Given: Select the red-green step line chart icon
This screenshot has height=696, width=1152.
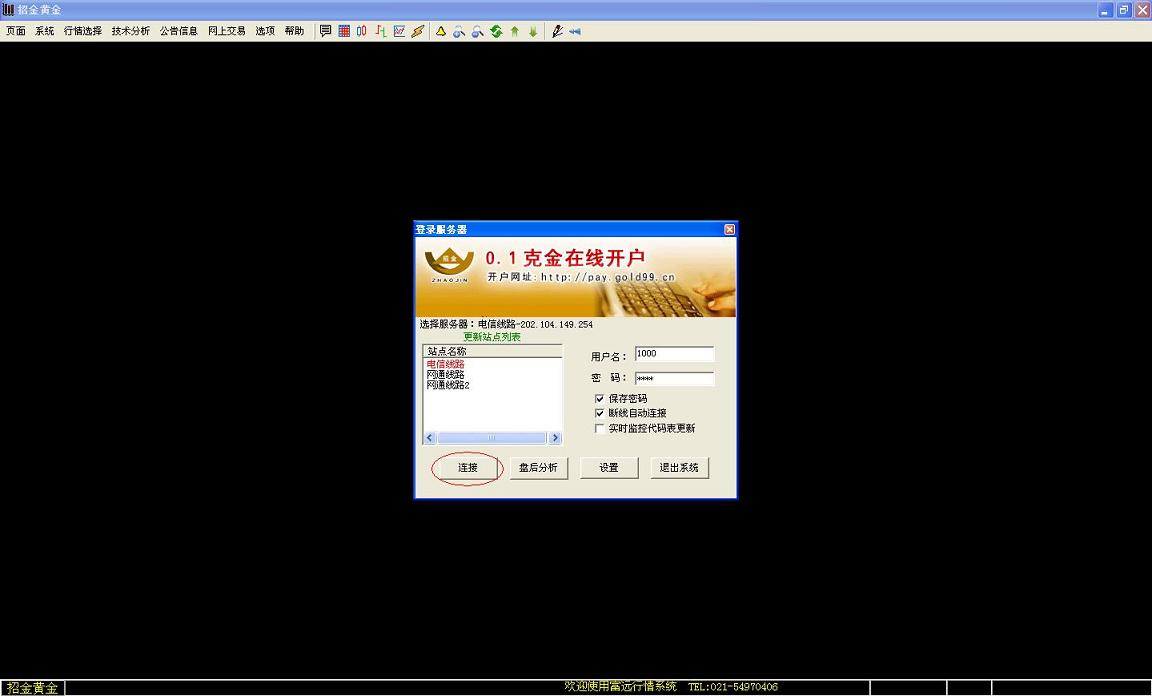Looking at the screenshot, I should coord(381,31).
